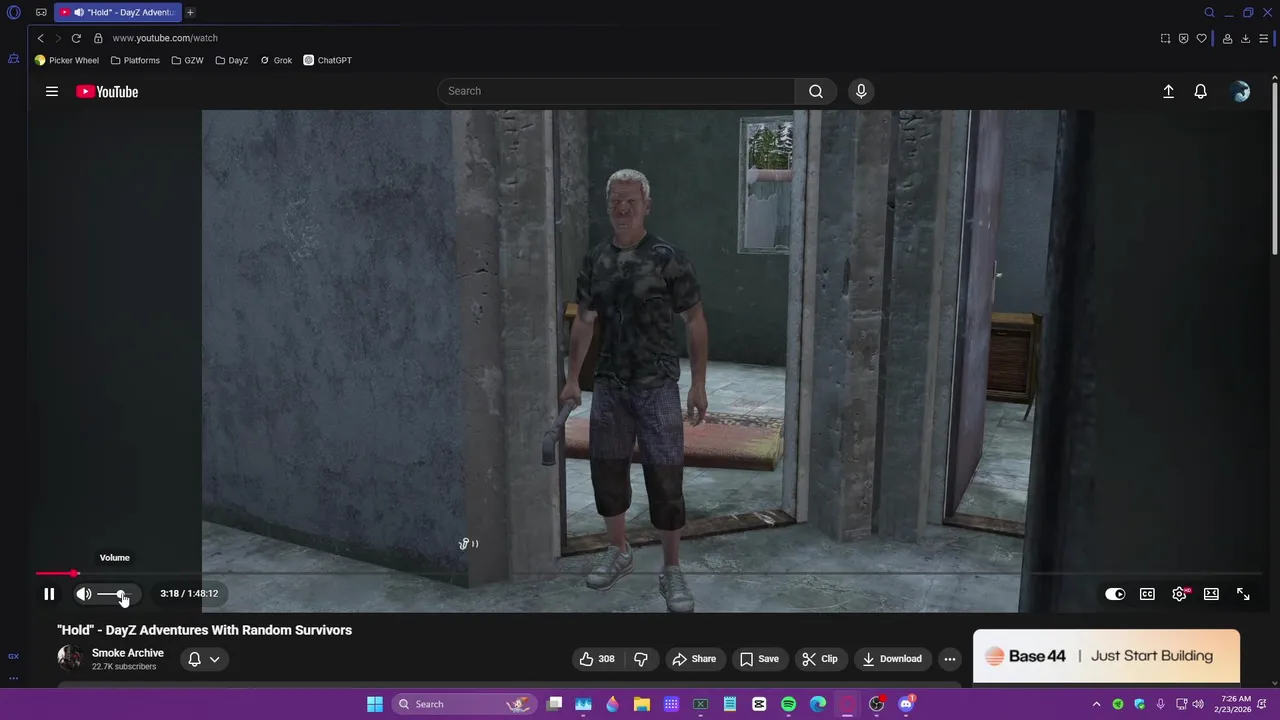Open the DayZ bookmarks folder
This screenshot has height=720, width=1280.
(x=232, y=60)
